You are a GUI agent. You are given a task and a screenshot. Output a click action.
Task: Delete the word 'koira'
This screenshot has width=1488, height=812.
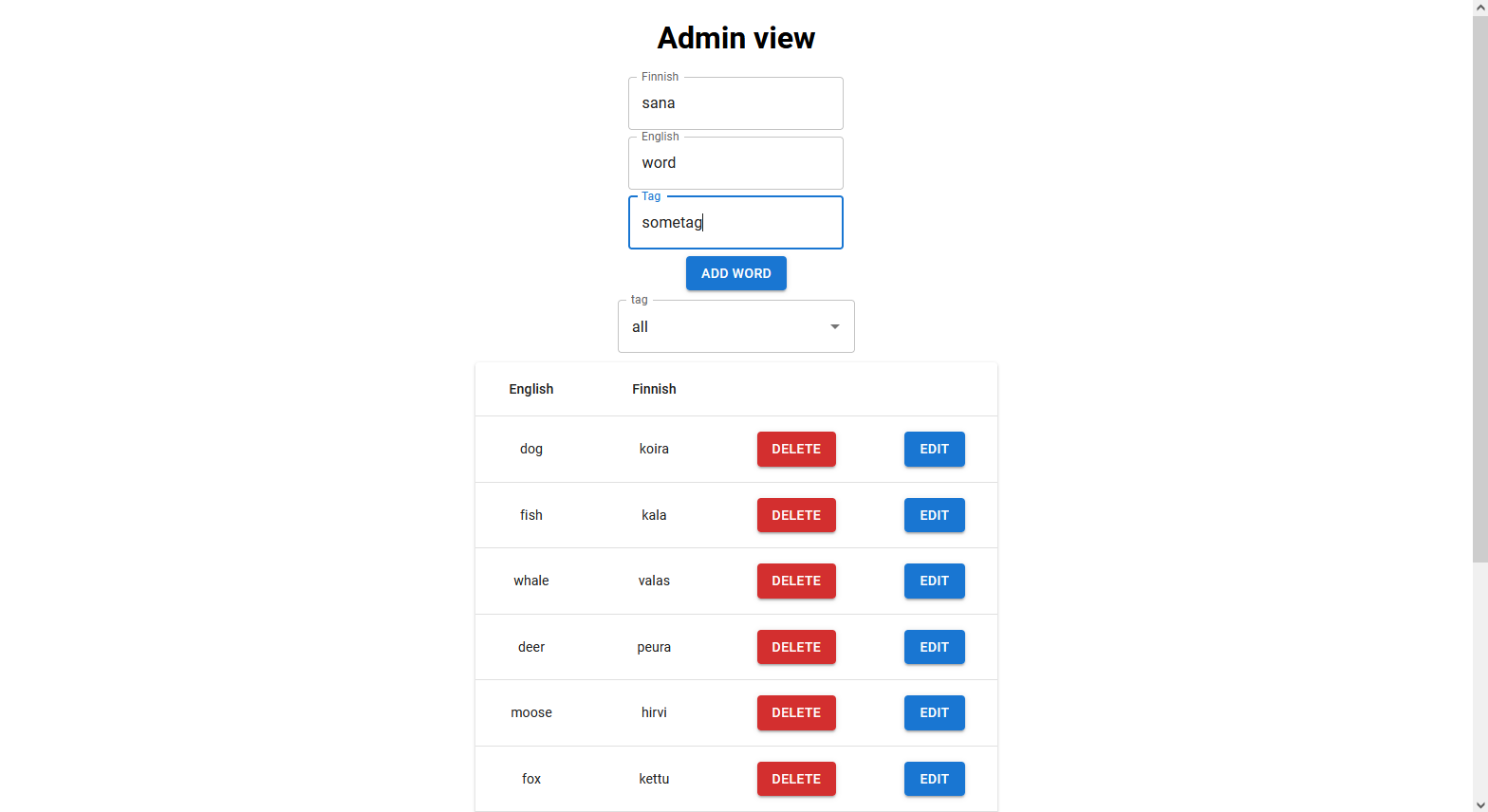click(795, 449)
